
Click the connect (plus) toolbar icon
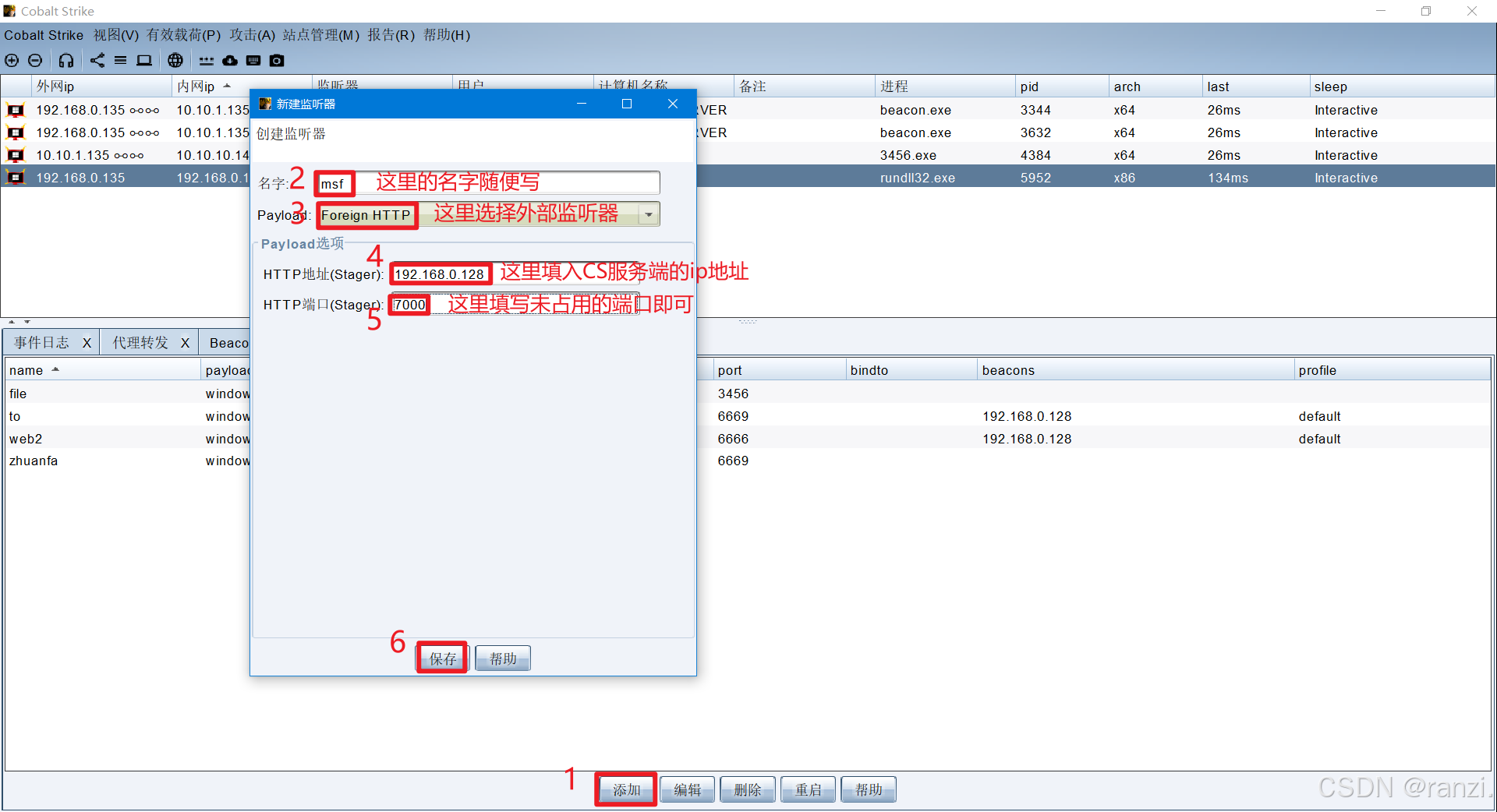(x=12, y=60)
